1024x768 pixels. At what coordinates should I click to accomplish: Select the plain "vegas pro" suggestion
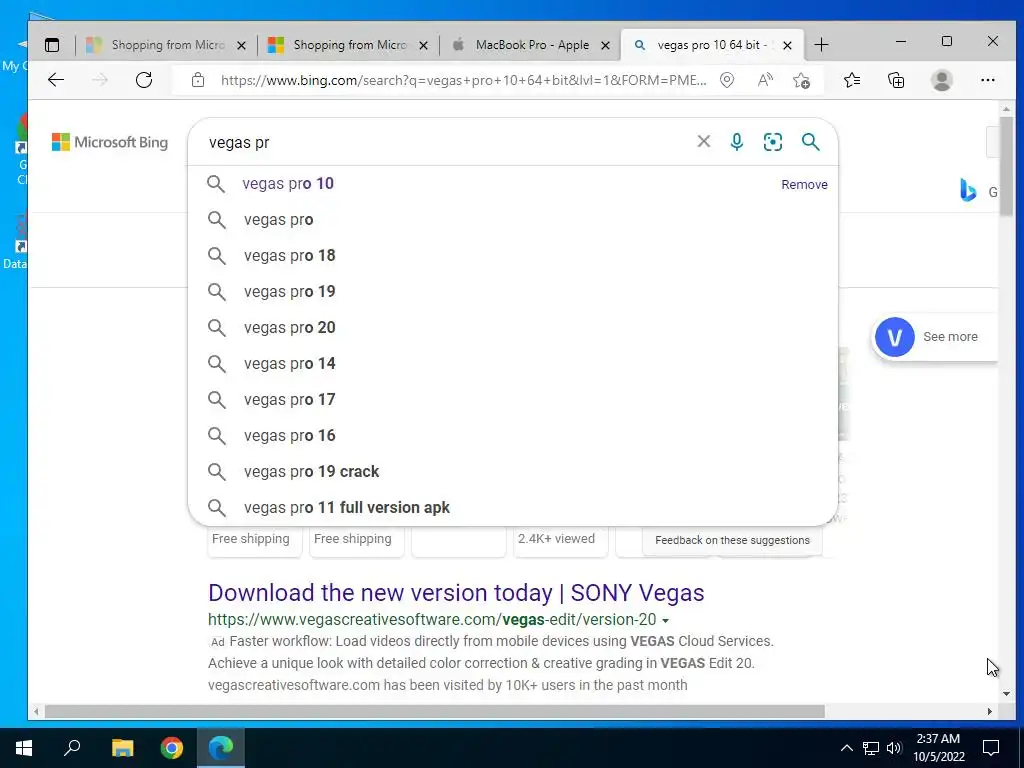[513, 219]
